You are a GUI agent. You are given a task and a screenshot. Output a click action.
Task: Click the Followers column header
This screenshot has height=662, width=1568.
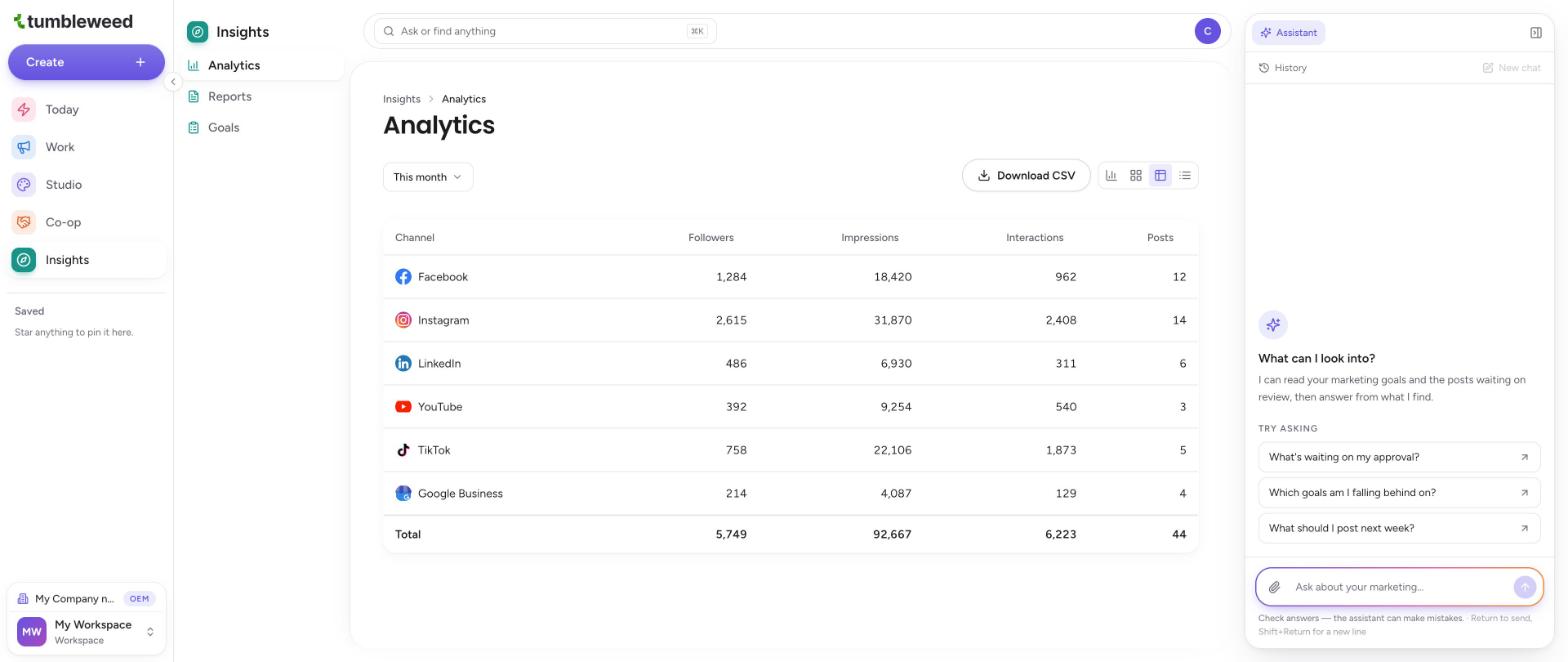(x=711, y=238)
